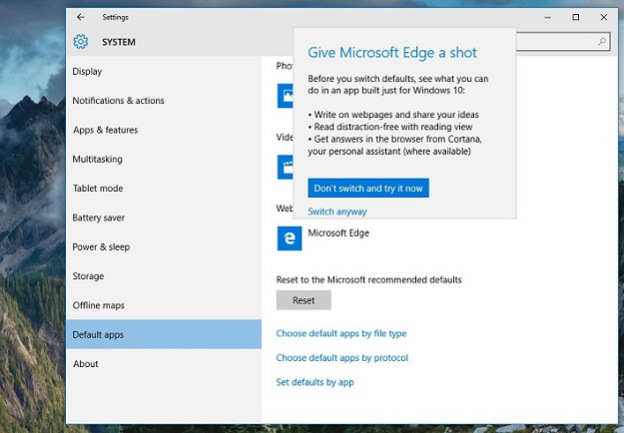624x433 pixels.
Task: Open Offline maps settings
Action: click(98, 305)
